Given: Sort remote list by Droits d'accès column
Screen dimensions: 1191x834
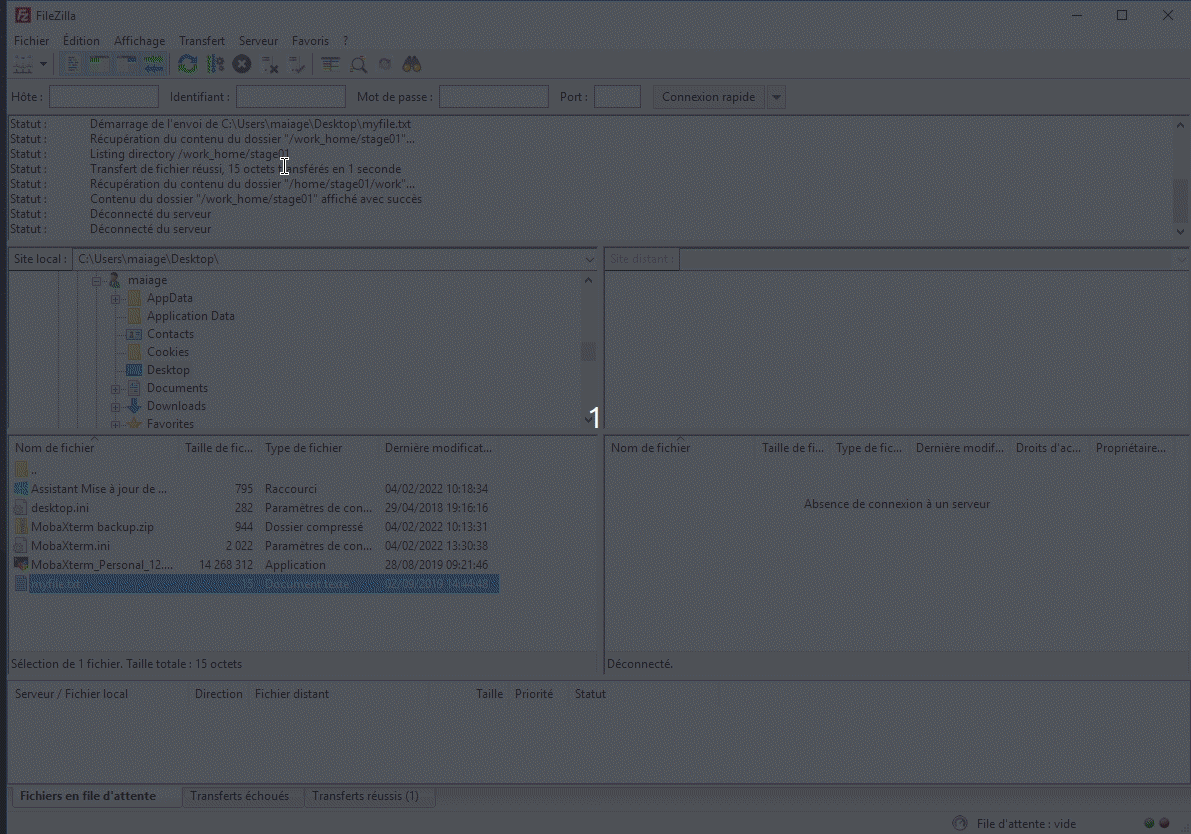Looking at the screenshot, I should 1048,448.
